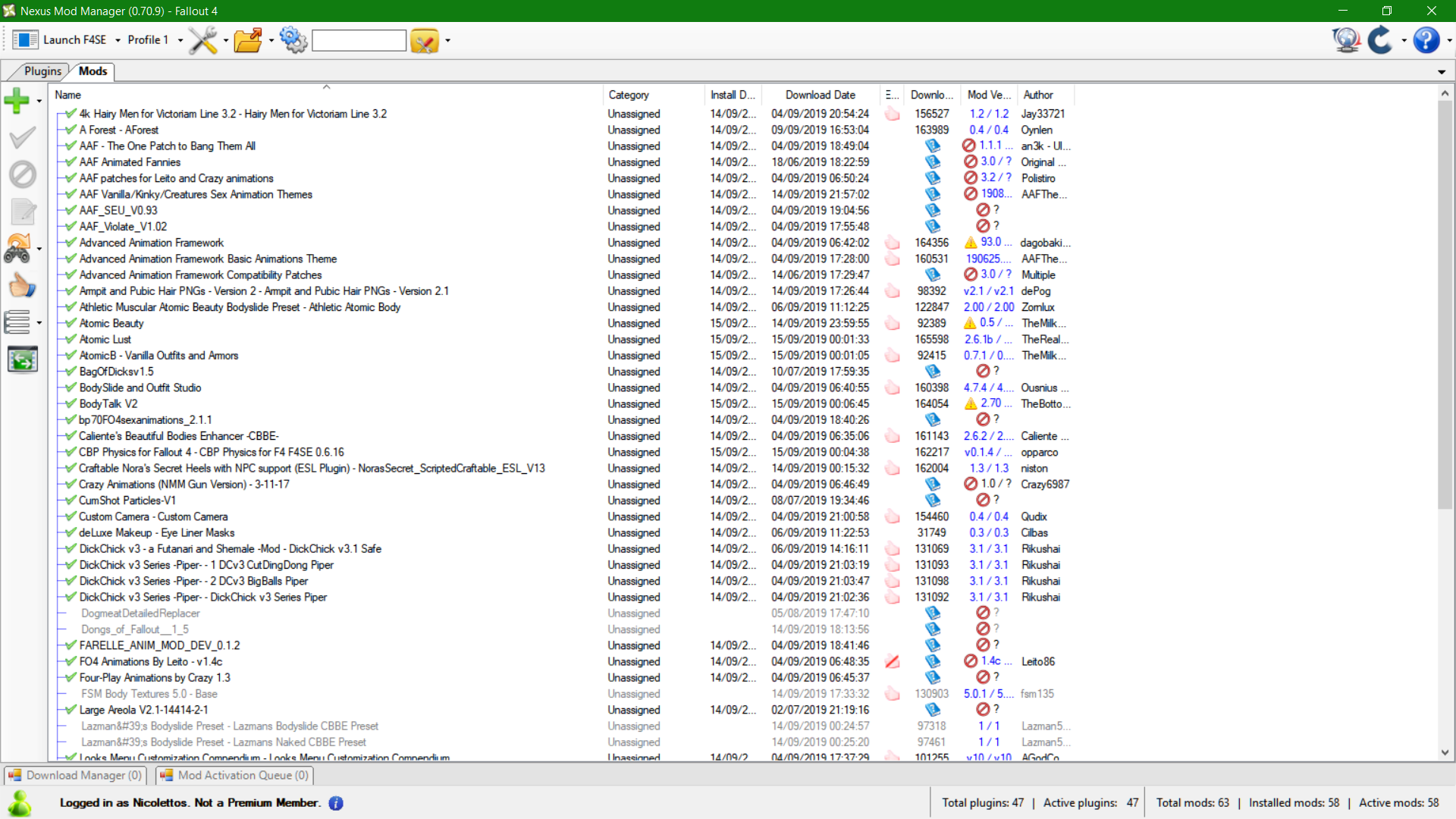This screenshot has width=1456, height=819.
Task: Click the unknown version icon for BagOfDicksv1.5
Action: coord(983,371)
